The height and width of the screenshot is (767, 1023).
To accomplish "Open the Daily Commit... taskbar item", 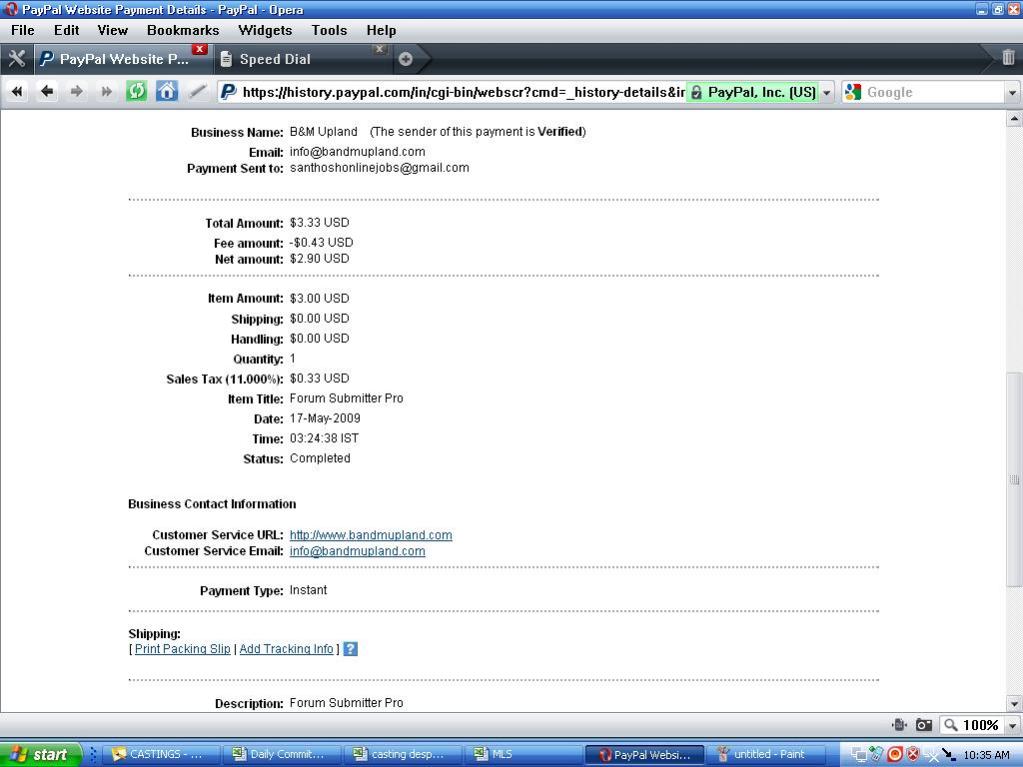I will (x=281, y=755).
